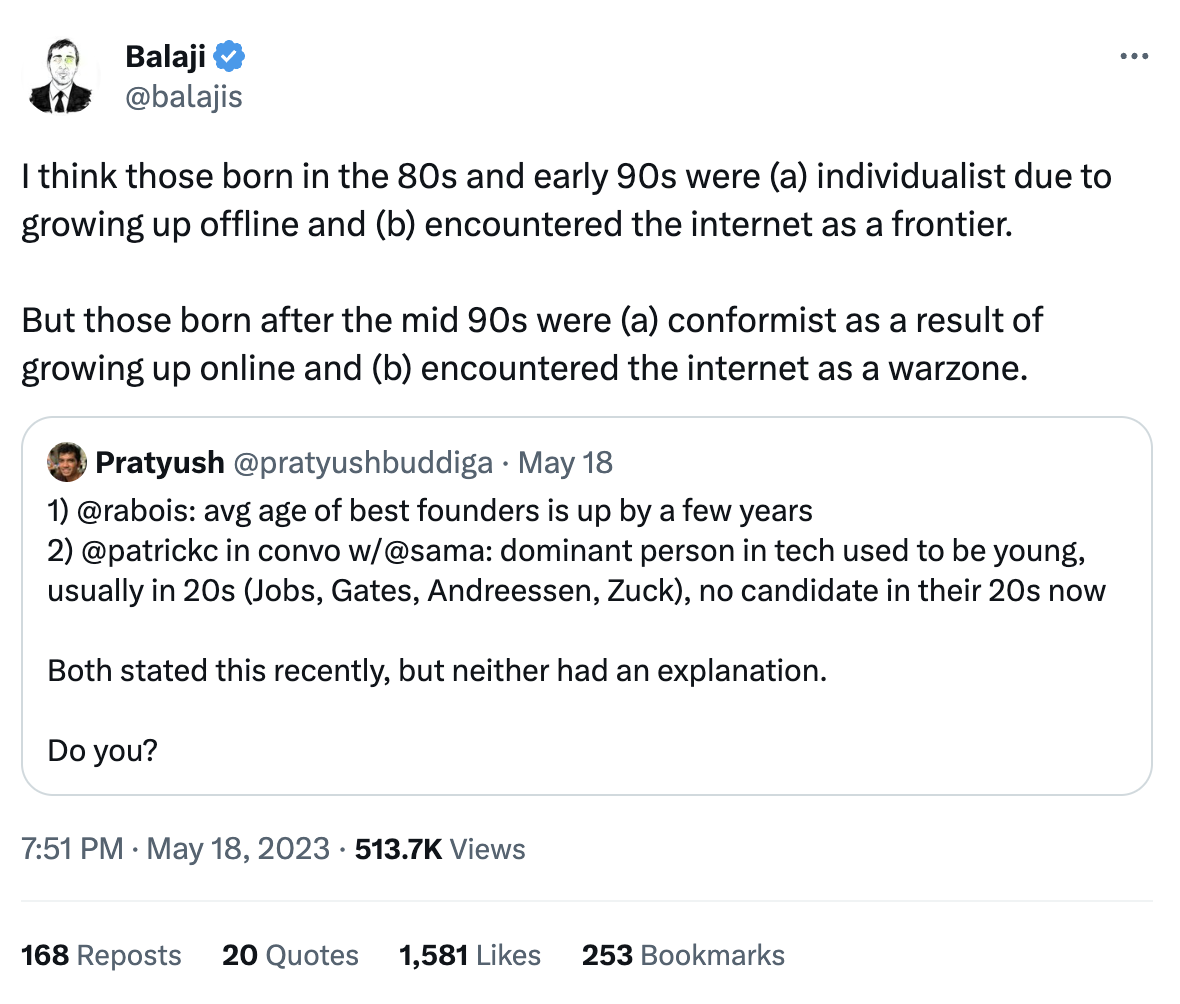View the 513.7K Views count
The width and height of the screenshot is (1180, 1004).
pyautogui.click(x=440, y=849)
